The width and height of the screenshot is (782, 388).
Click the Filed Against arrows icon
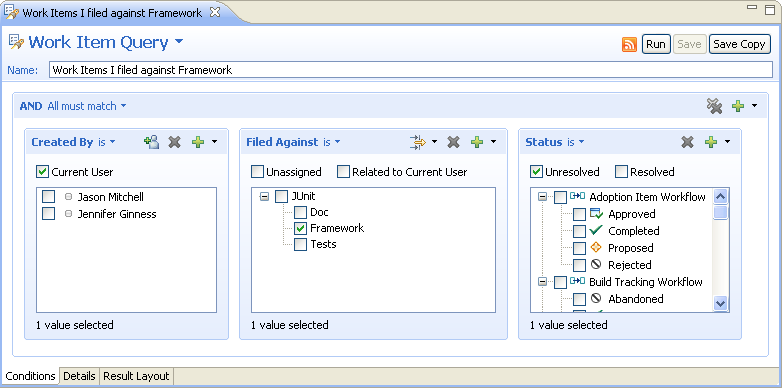click(x=418, y=142)
